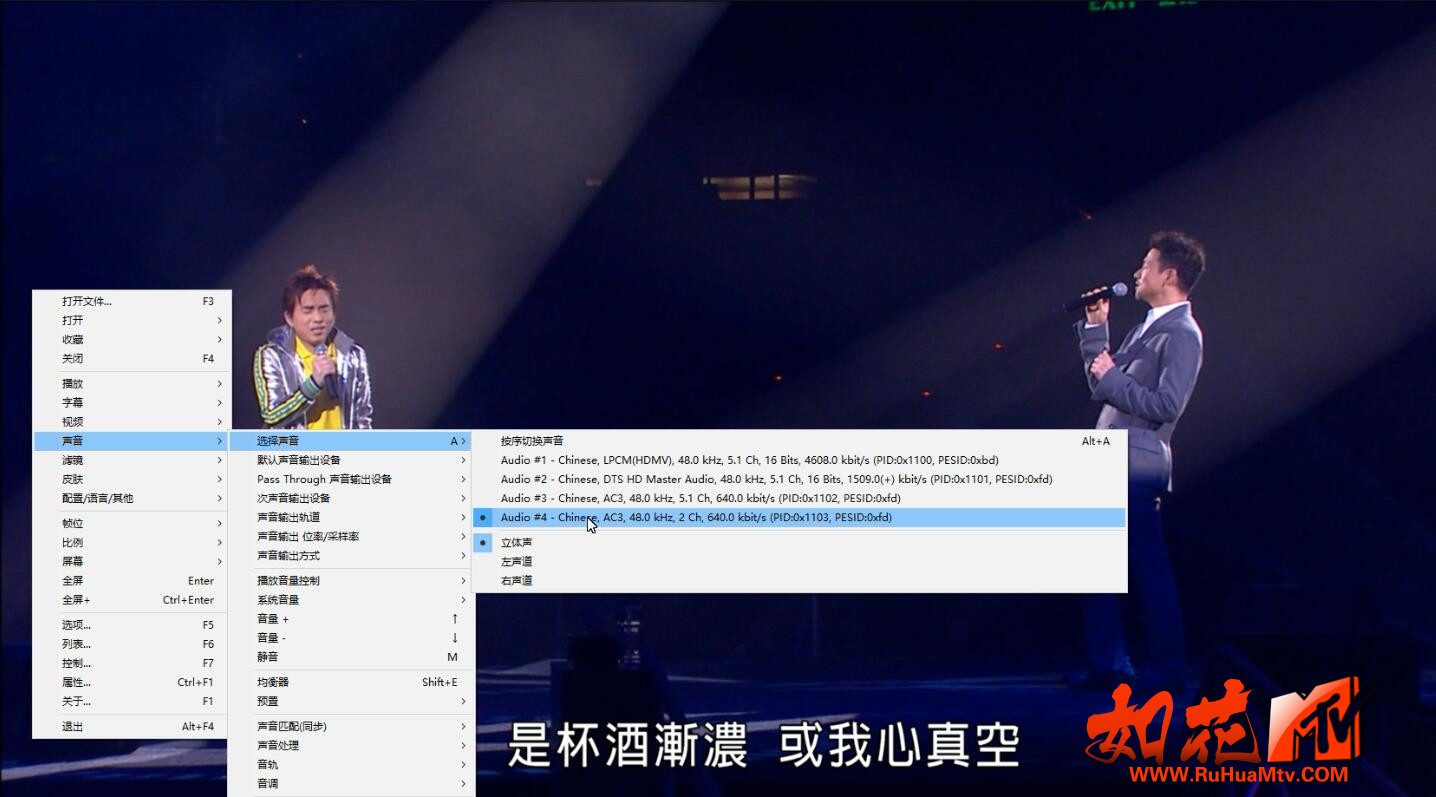Open the 均衡器 equalizer entry

pos(351,682)
